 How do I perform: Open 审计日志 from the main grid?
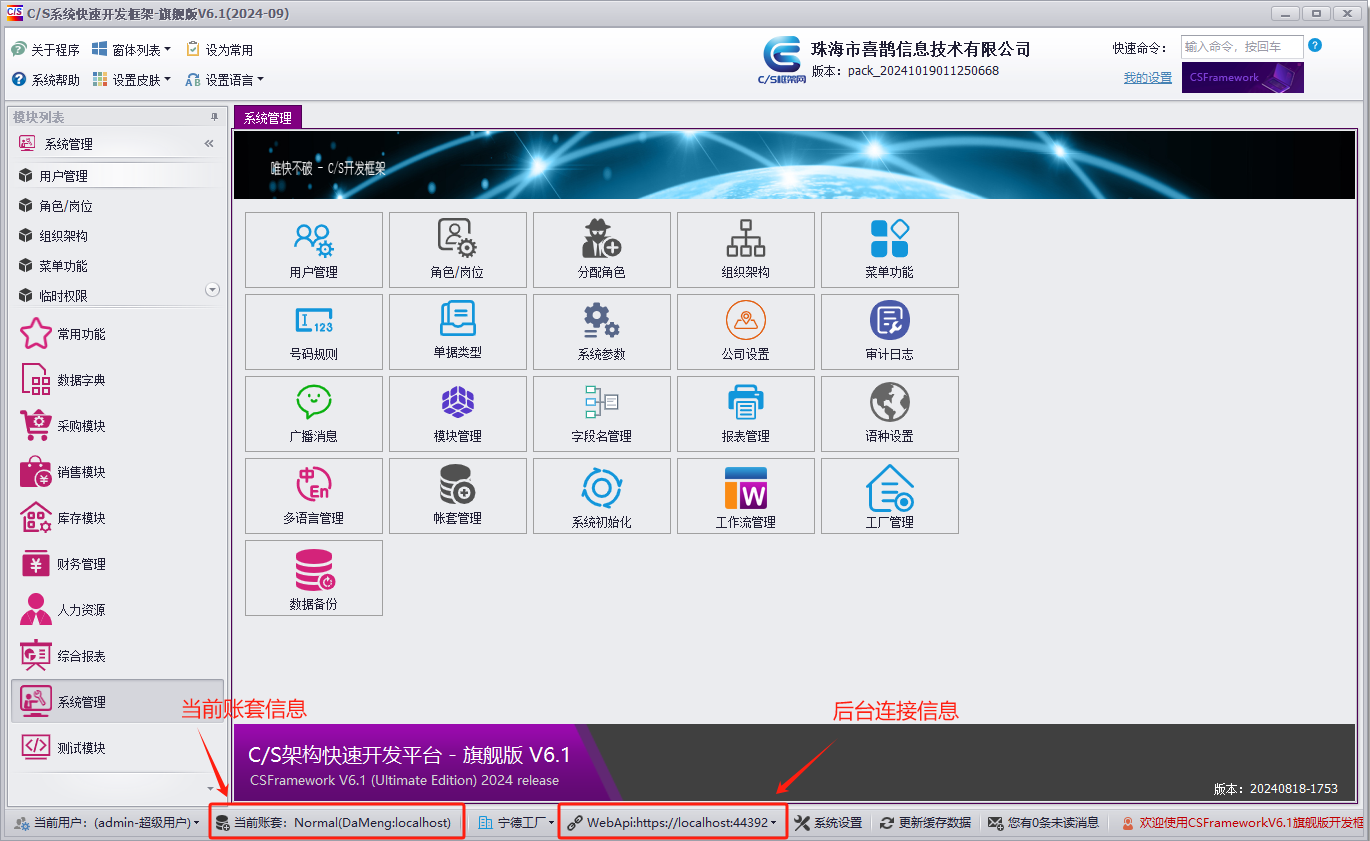889,332
